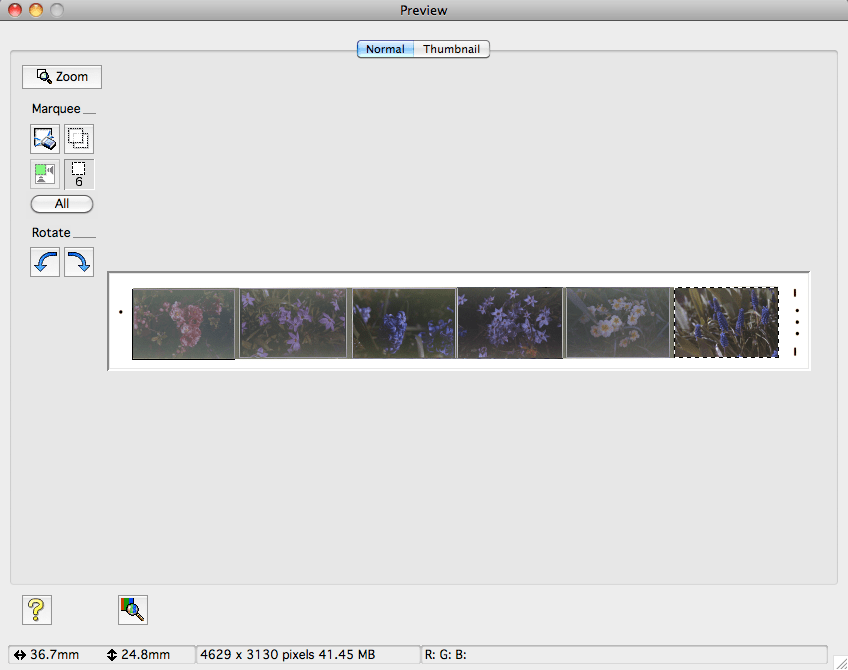Click the window resize grip corner
This screenshot has width=848, height=670.
click(x=839, y=661)
